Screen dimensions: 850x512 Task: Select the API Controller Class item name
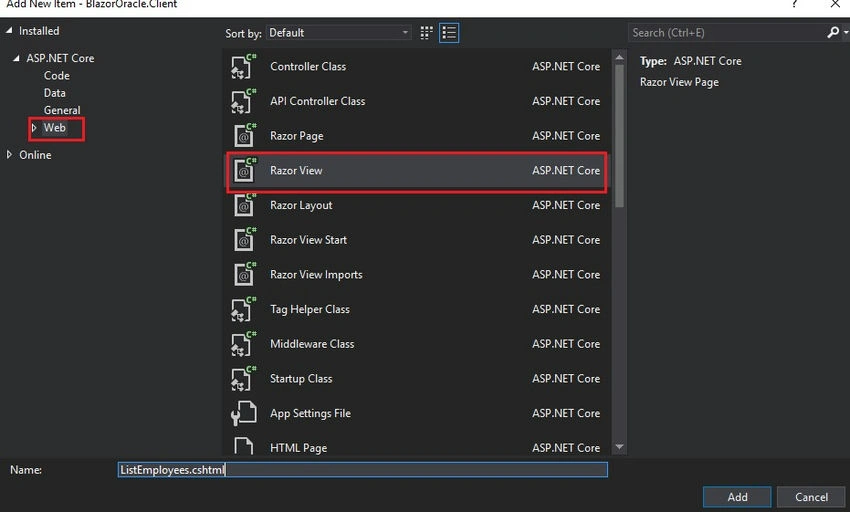pos(318,101)
